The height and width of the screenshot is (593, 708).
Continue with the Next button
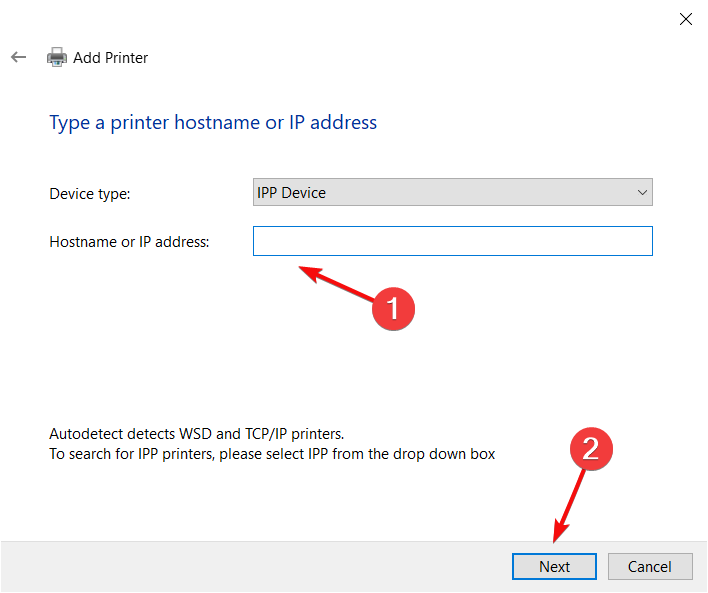tap(554, 566)
